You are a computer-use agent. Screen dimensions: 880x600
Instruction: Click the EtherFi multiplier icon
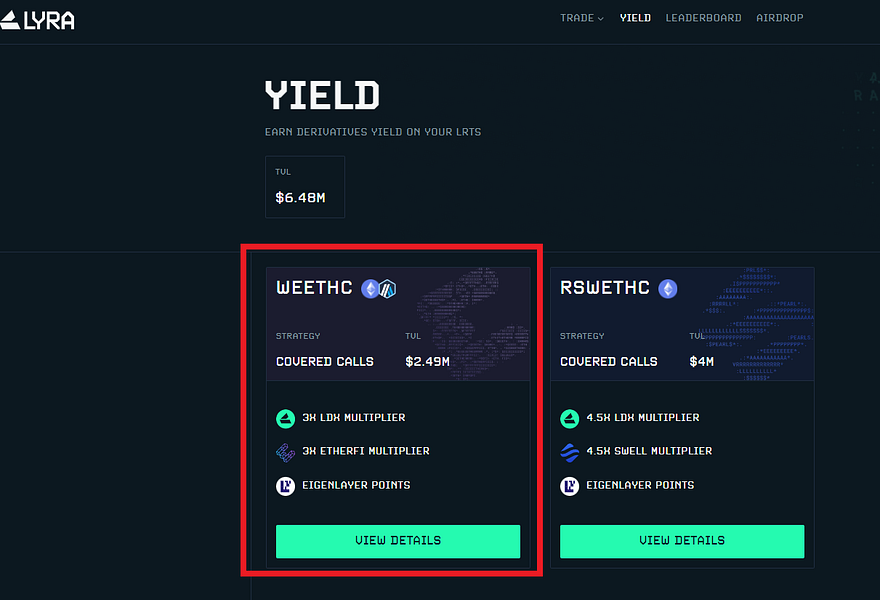(x=286, y=452)
